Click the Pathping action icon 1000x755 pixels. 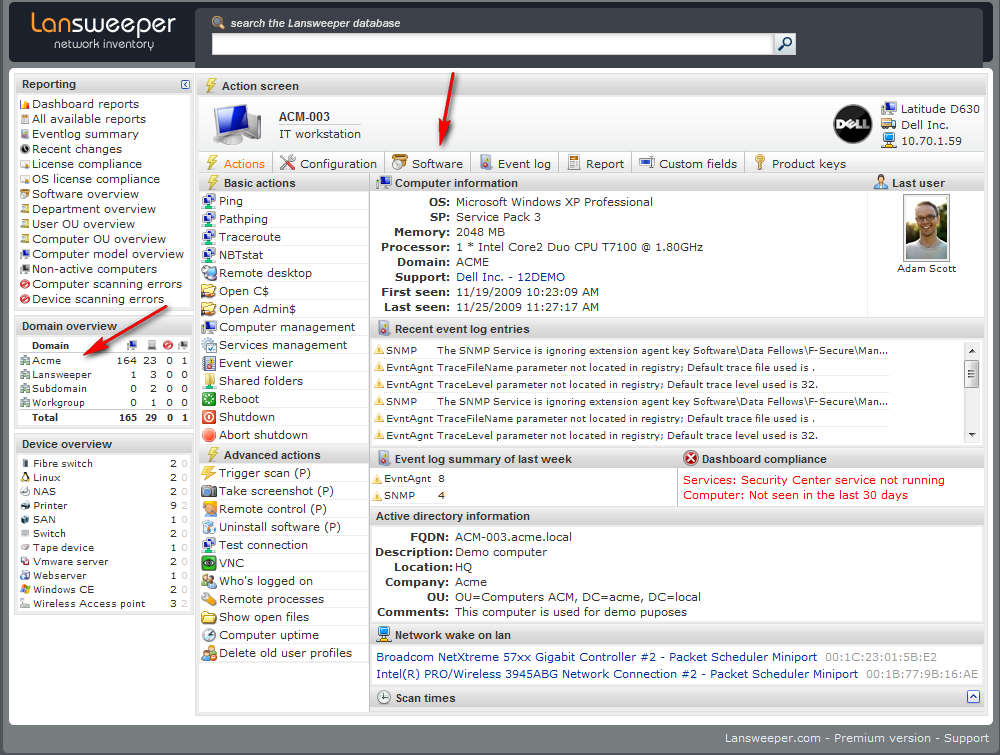coord(209,219)
